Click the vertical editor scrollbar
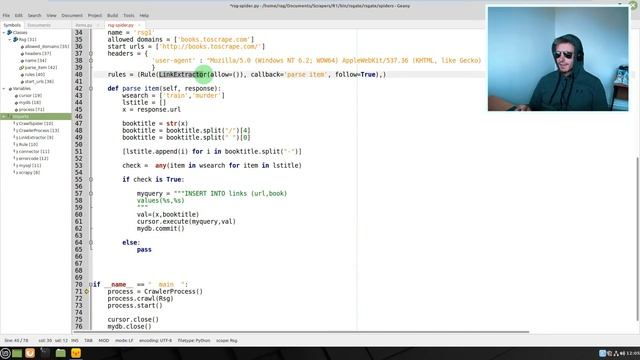640x360 pixels. click(x=637, y=239)
